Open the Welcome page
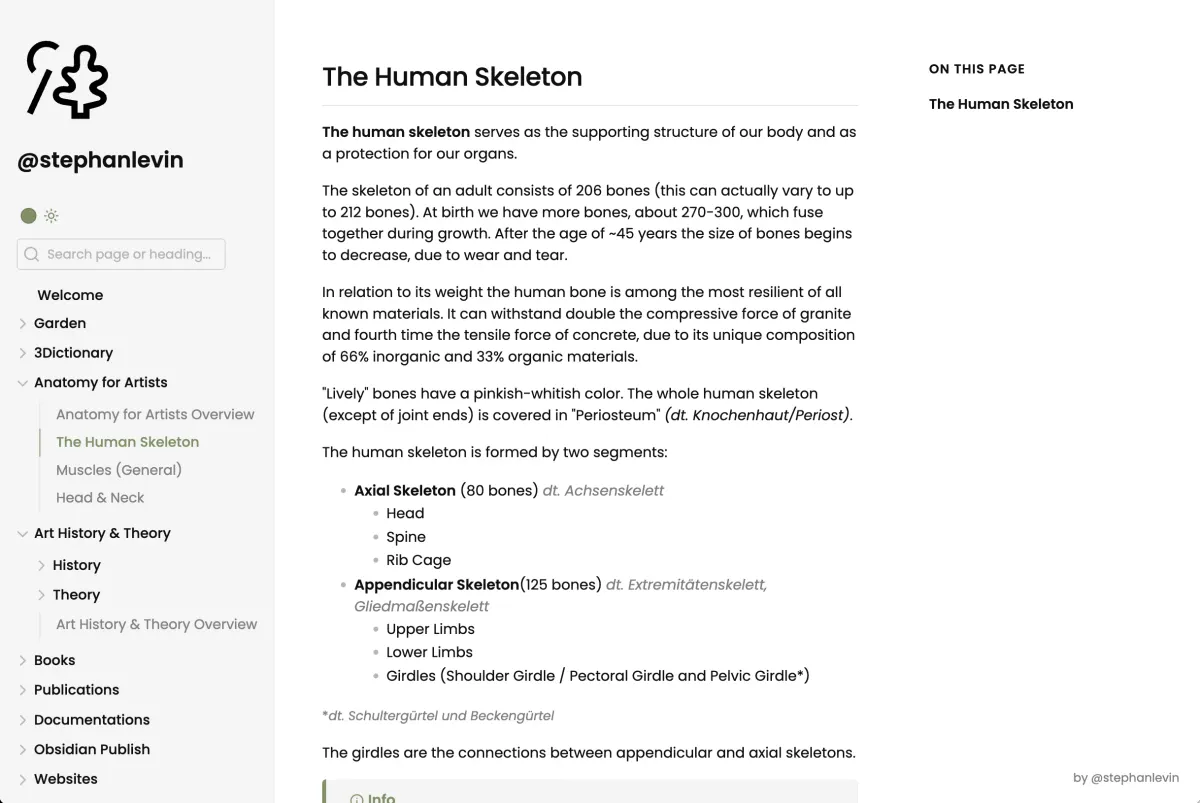The height and width of the screenshot is (803, 1200). [70, 295]
